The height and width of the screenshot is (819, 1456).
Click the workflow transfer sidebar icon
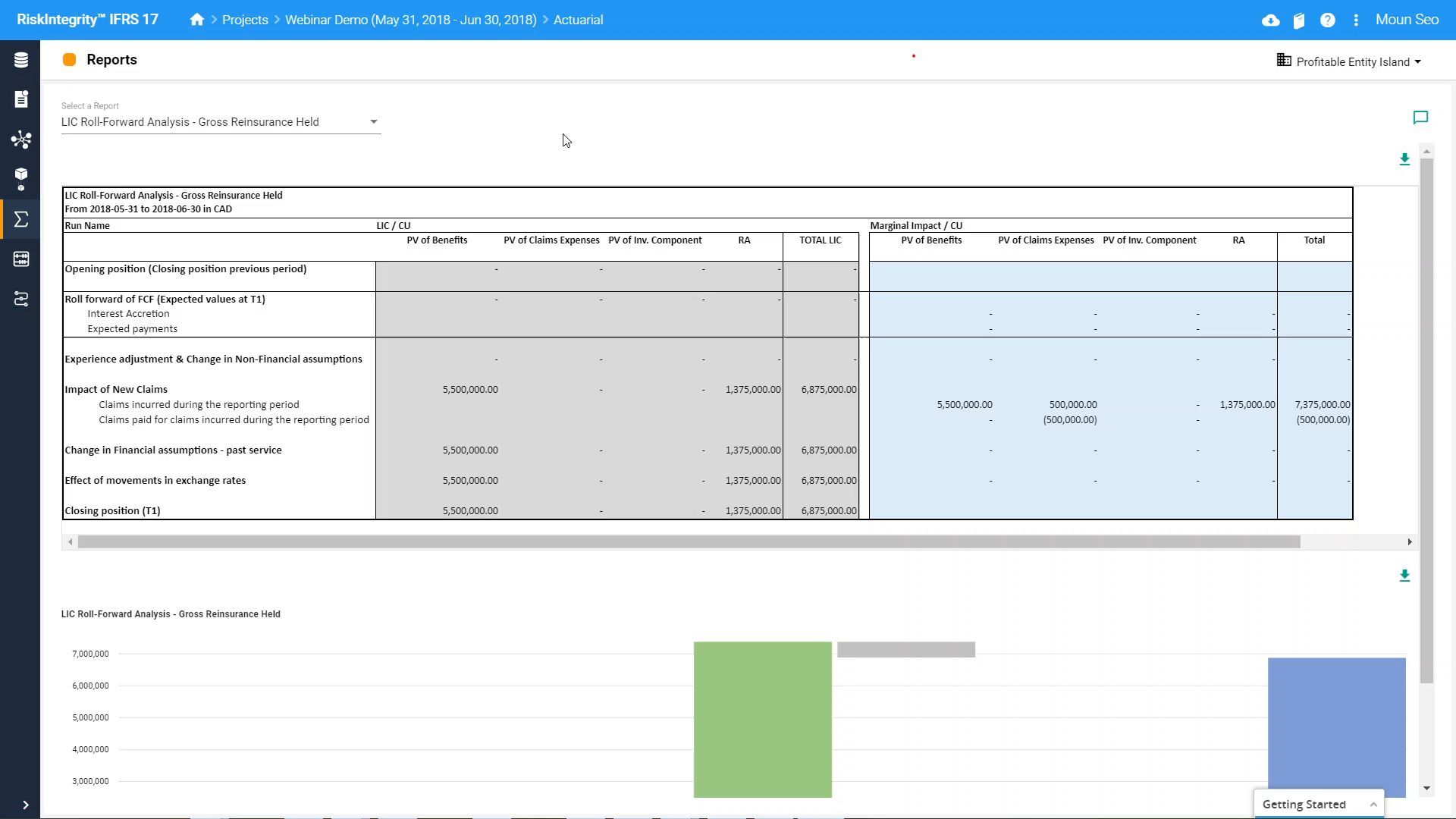(21, 299)
